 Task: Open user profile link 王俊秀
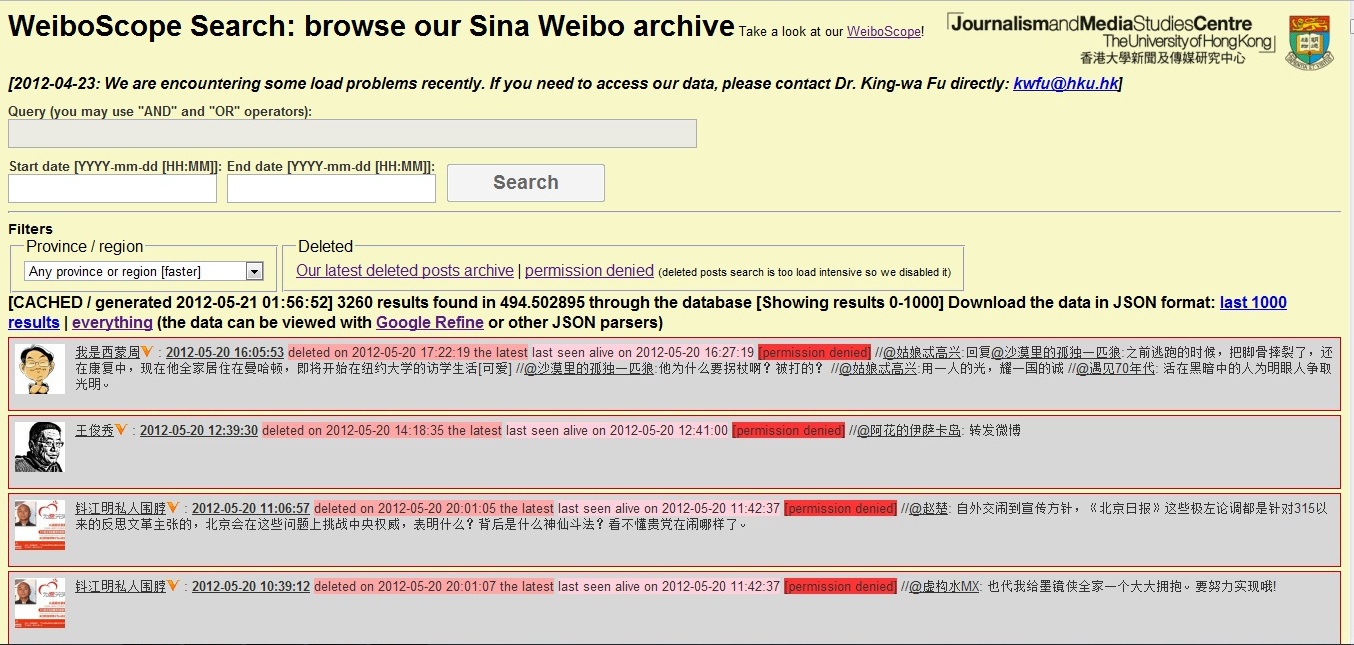tap(95, 430)
